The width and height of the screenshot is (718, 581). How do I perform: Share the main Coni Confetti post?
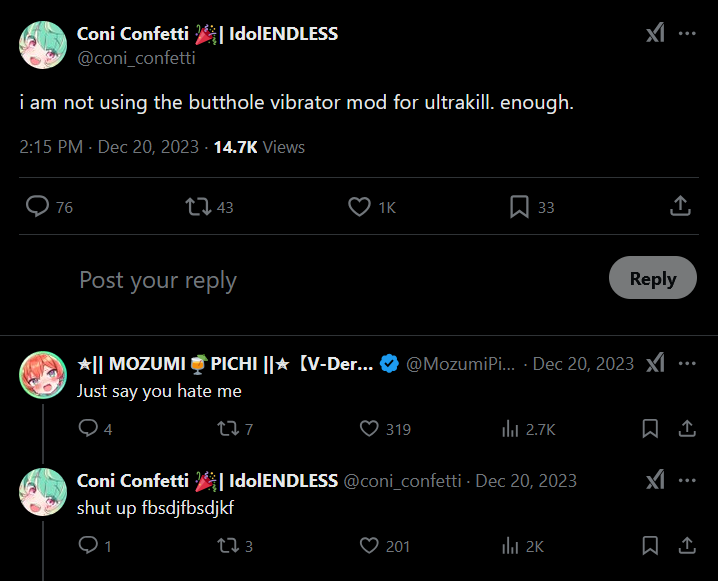click(x=680, y=206)
